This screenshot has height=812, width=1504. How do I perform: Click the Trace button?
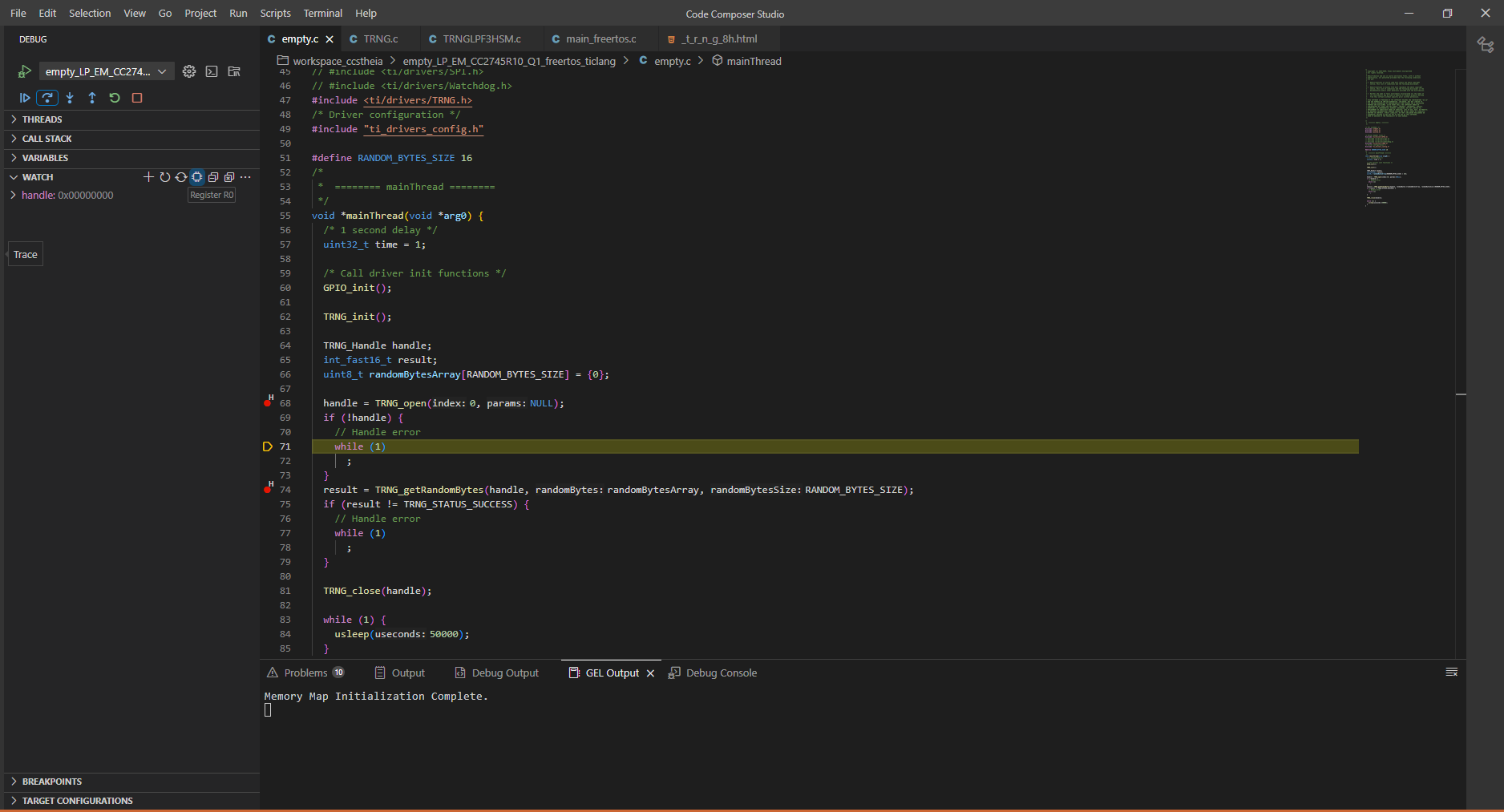26,254
